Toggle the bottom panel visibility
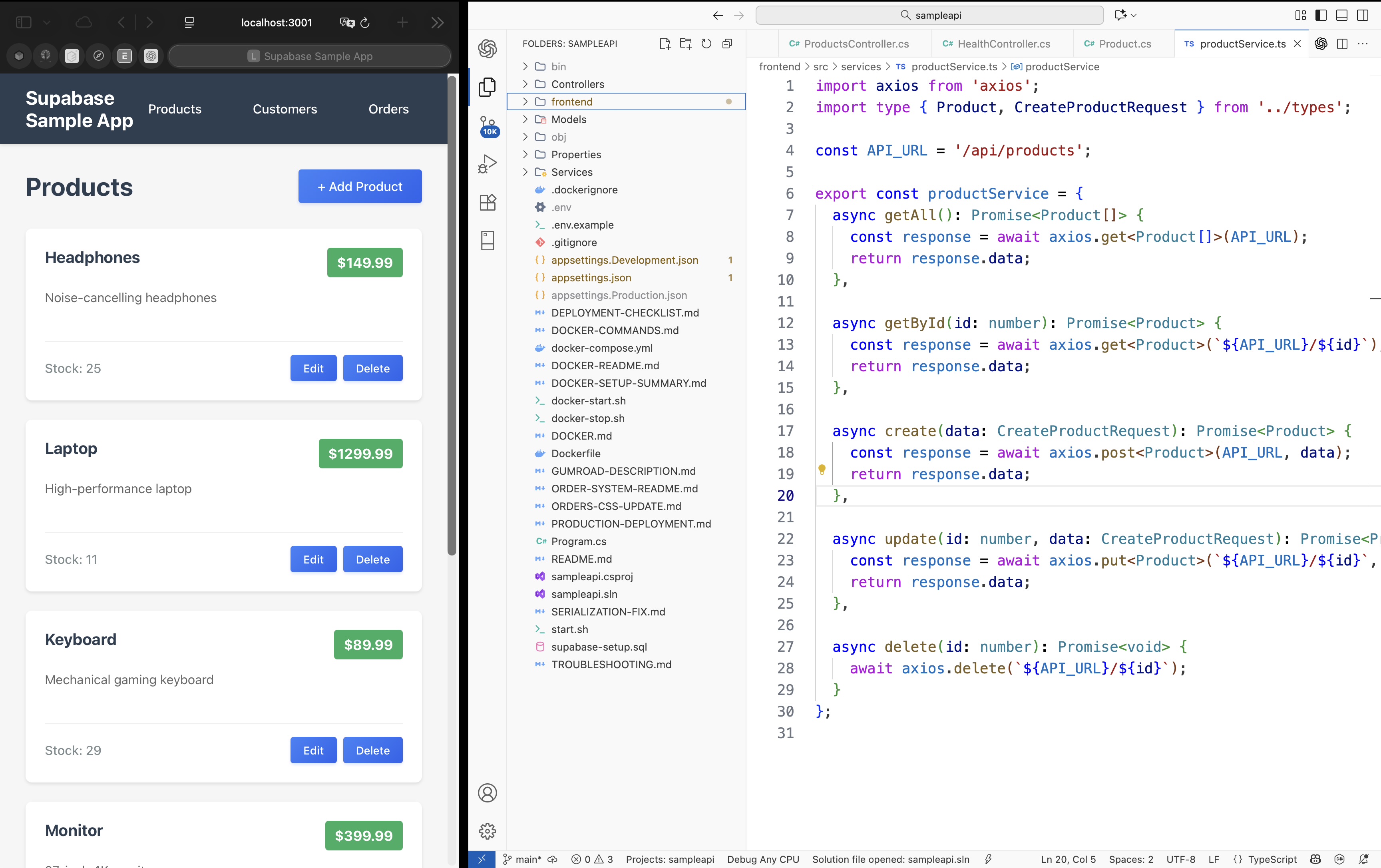1381x868 pixels. (x=1342, y=15)
